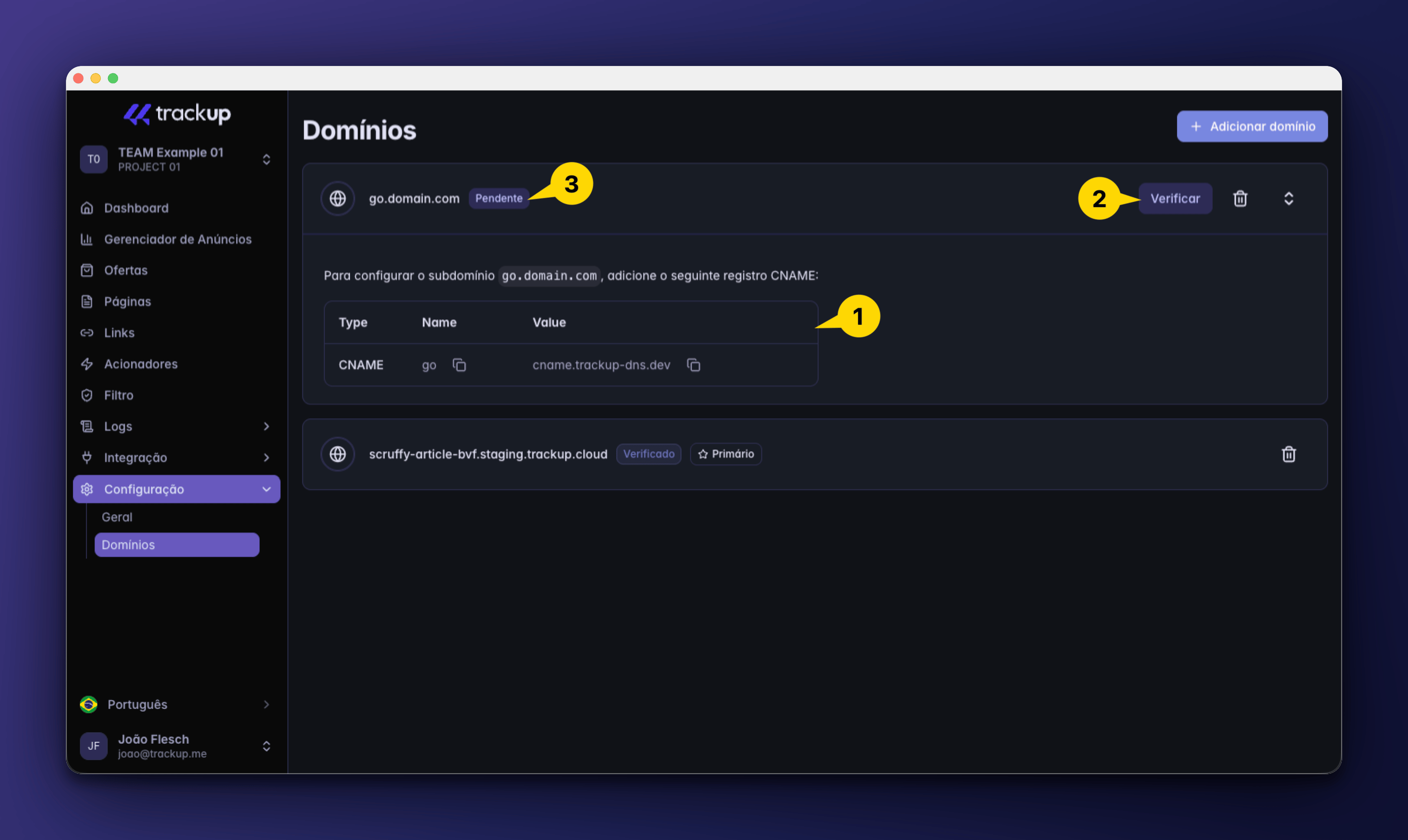The width and height of the screenshot is (1408, 840).
Task: Click scruffy-article-bvf.staging.trackup.cloud domain name
Action: (x=488, y=454)
